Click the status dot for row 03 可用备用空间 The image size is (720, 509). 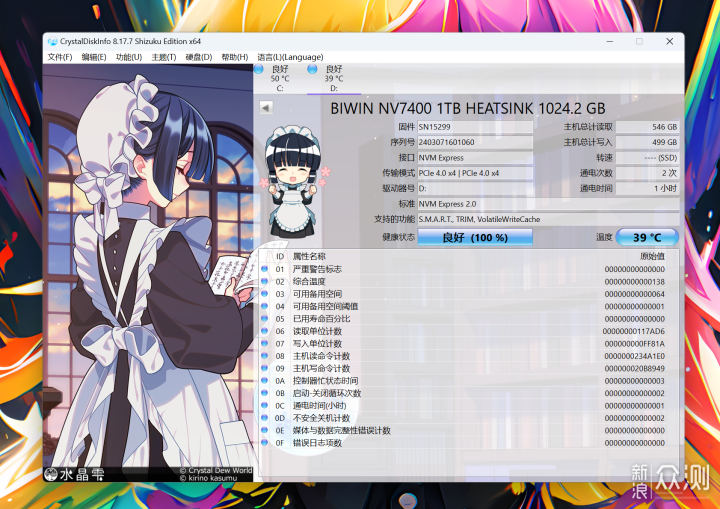[x=264, y=294]
